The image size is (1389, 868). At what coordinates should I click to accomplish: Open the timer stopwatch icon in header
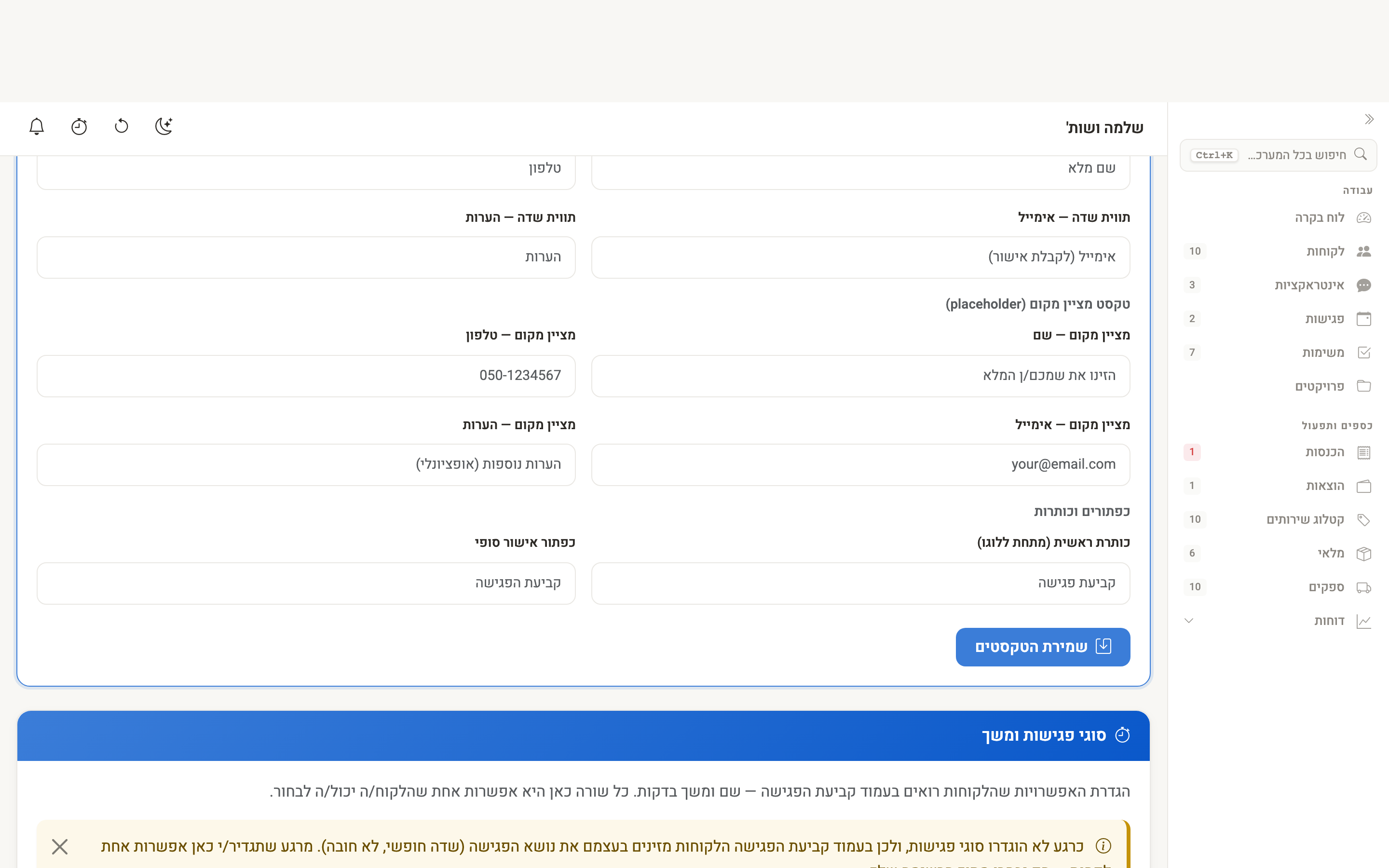79,126
